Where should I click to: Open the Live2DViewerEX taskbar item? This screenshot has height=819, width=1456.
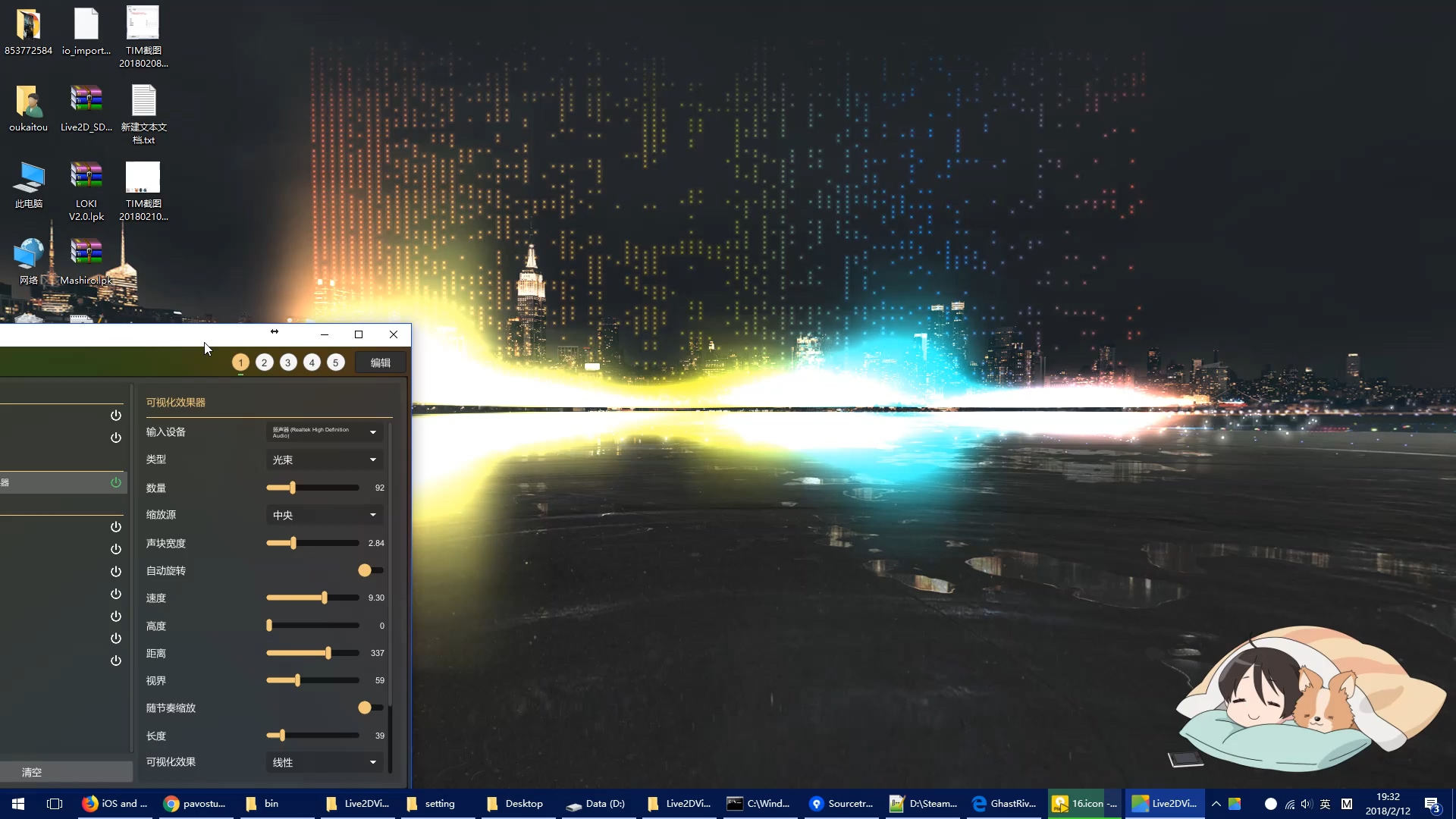pos(1166,804)
